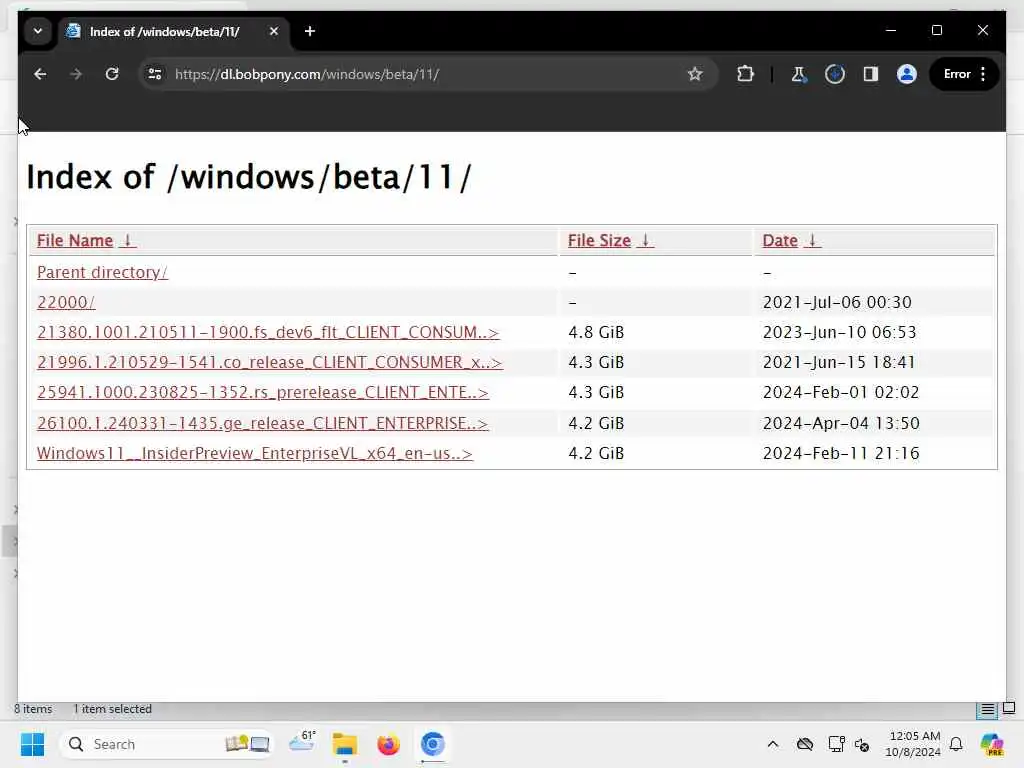Open Chrome Labs flask icon
Image resolution: width=1024 pixels, height=768 pixels.
coord(799,74)
